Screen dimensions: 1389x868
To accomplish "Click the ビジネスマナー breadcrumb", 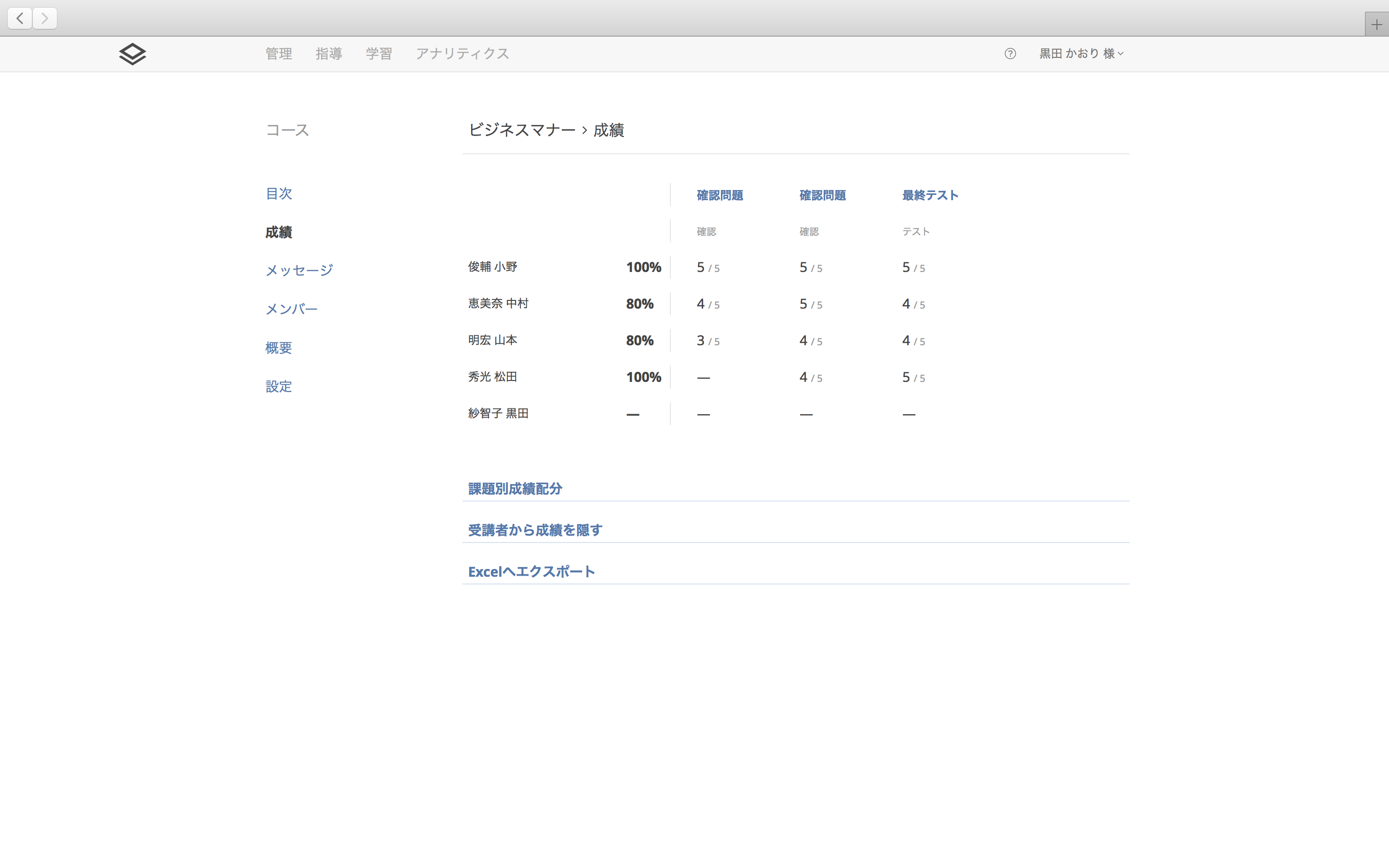I will 522,130.
